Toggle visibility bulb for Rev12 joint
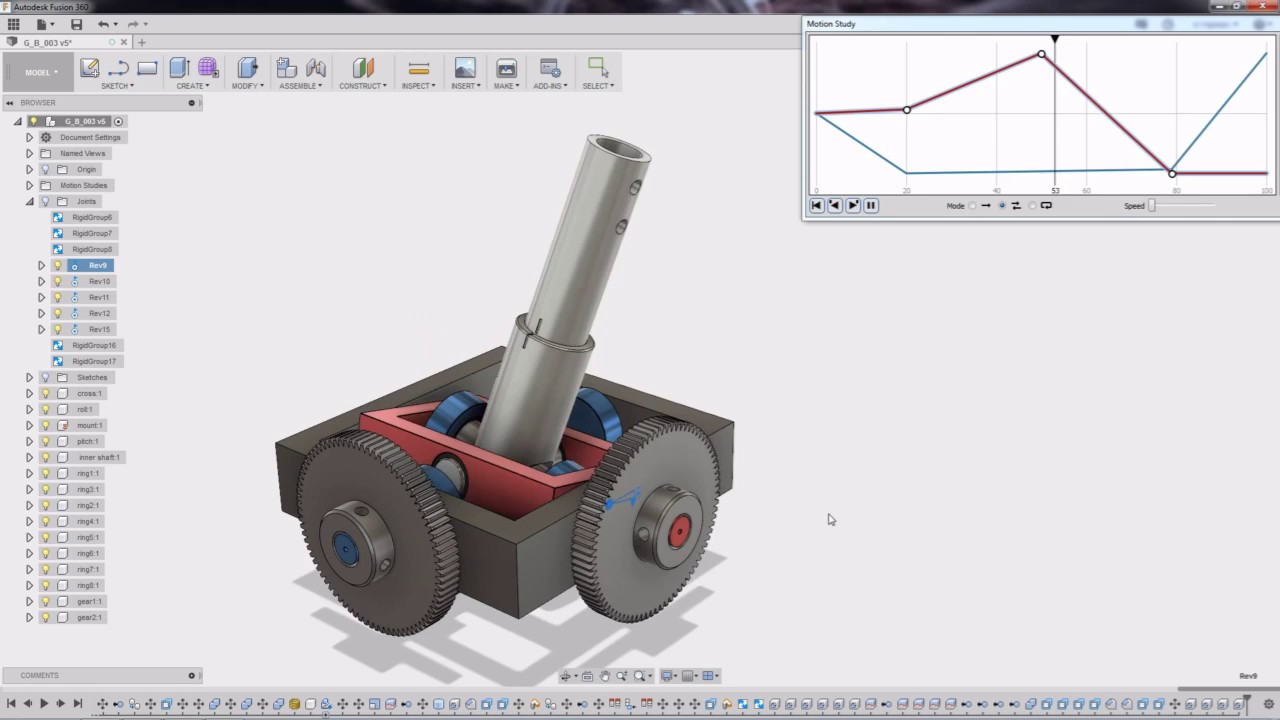This screenshot has width=1280, height=720. 57,313
